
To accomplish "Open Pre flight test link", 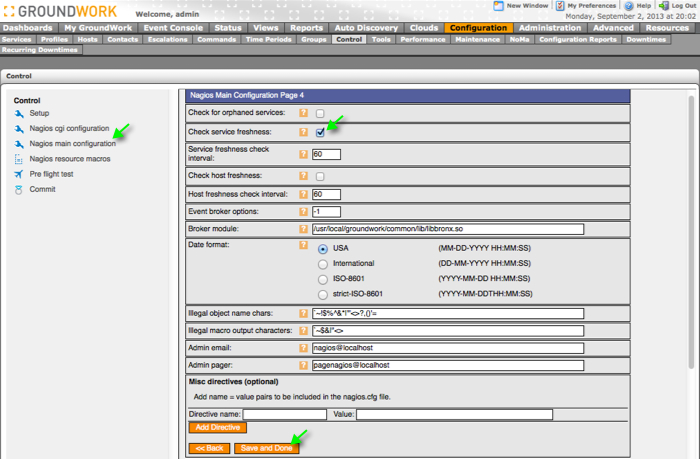I will pyautogui.click(x=51, y=174).
